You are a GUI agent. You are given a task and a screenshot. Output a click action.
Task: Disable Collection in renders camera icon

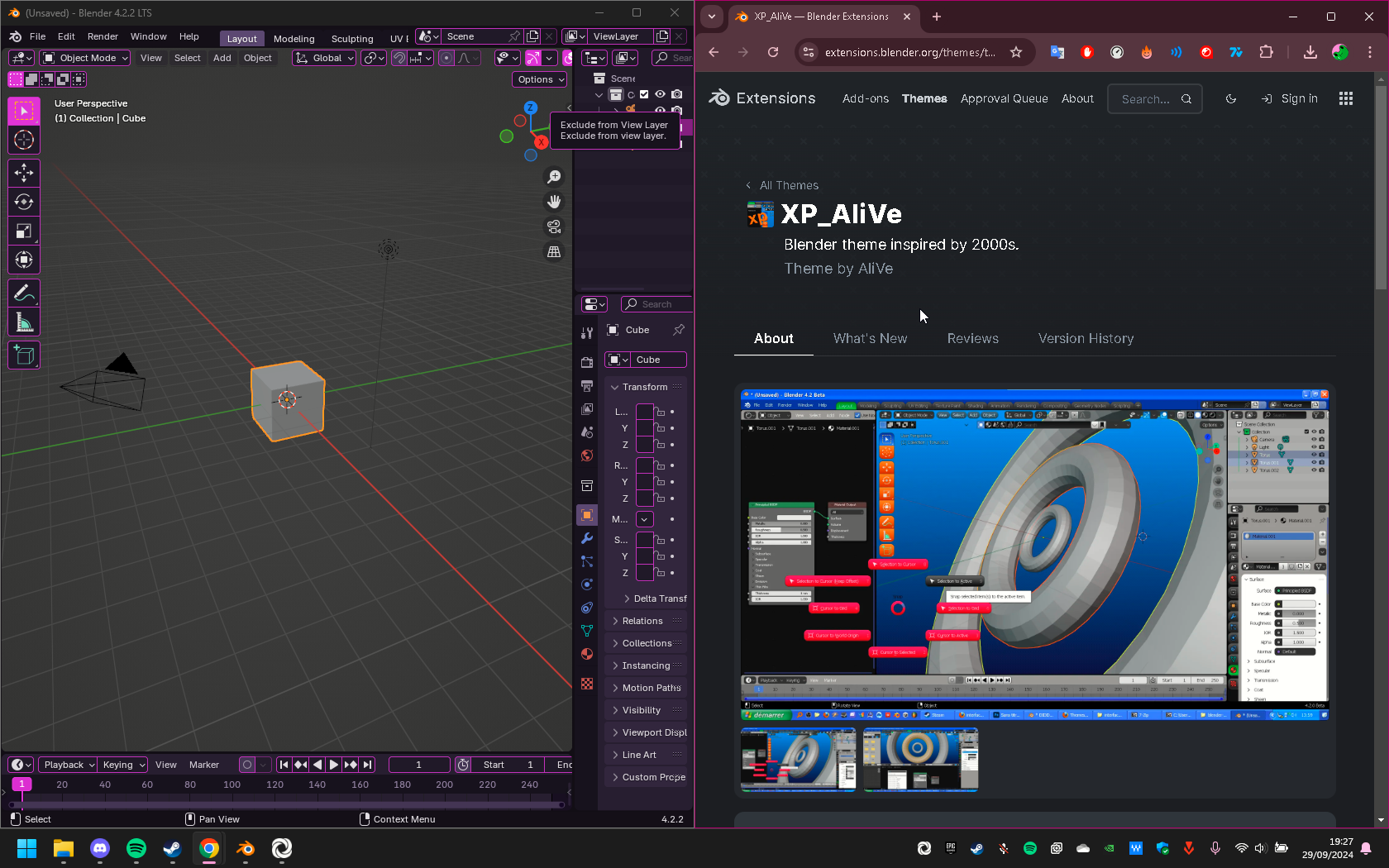pyautogui.click(x=677, y=94)
